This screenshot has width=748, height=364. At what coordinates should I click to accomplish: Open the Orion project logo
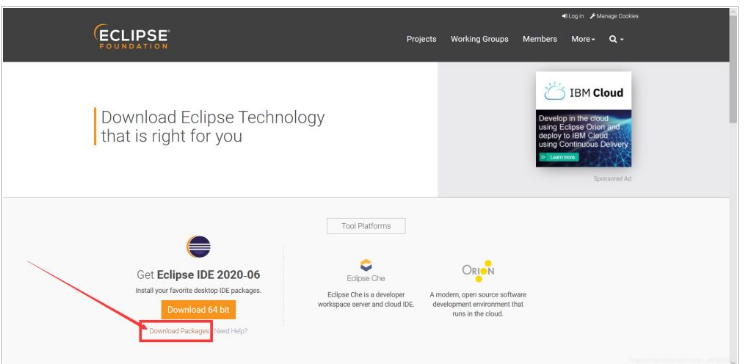(478, 270)
